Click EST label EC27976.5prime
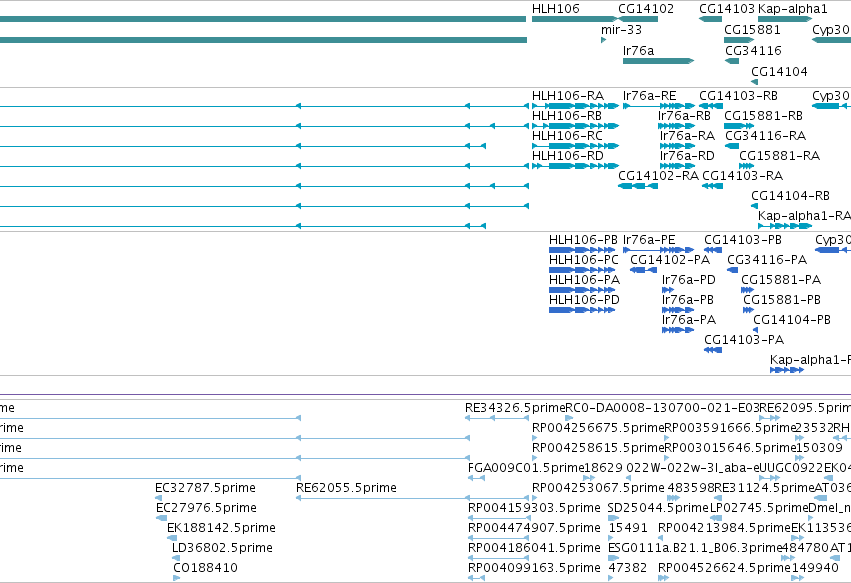 tap(206, 508)
